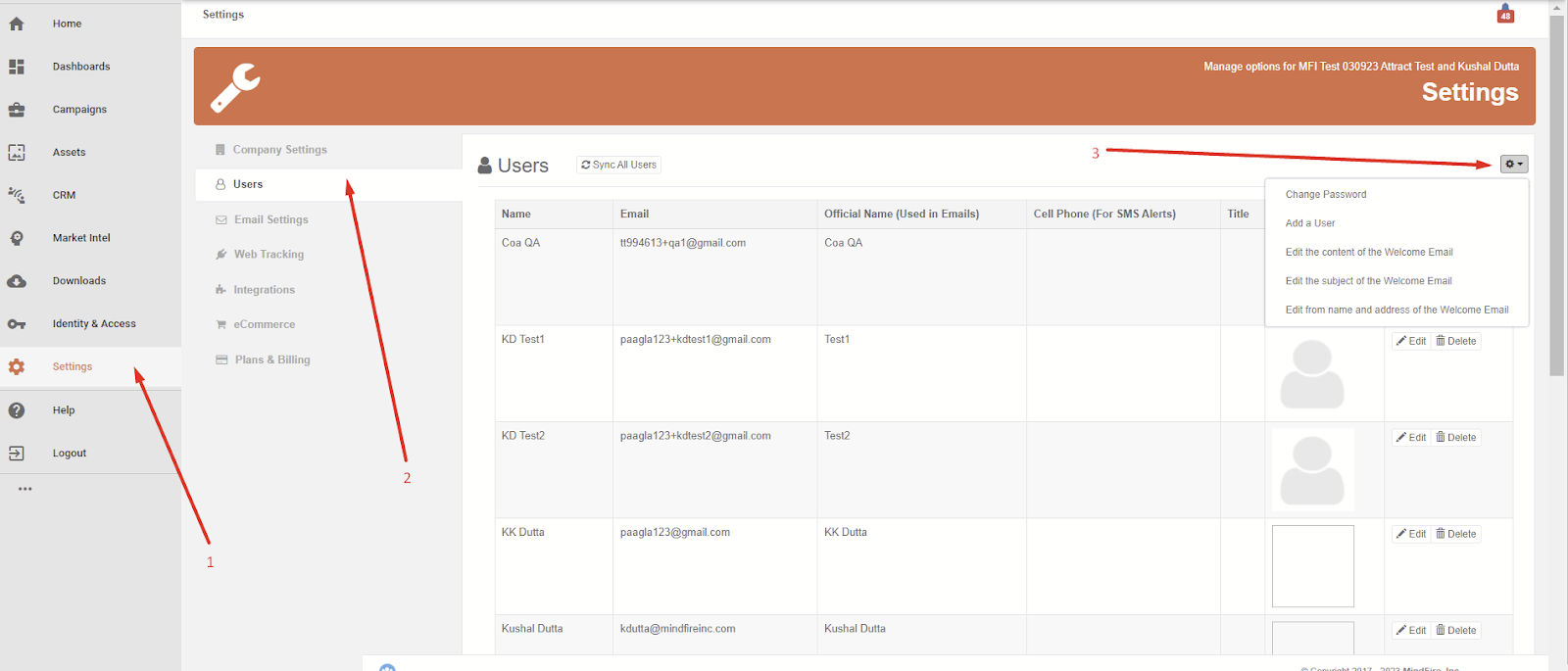This screenshot has width=1568, height=671.
Task: Click the CRM icon in sidebar
Action: pyautogui.click(x=17, y=195)
